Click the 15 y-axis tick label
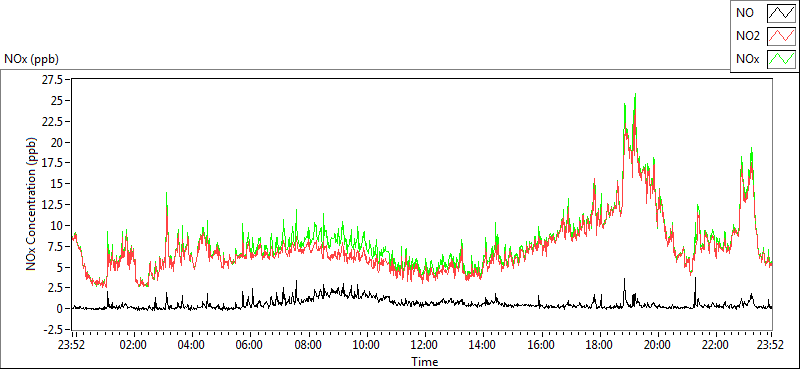 click(57, 184)
